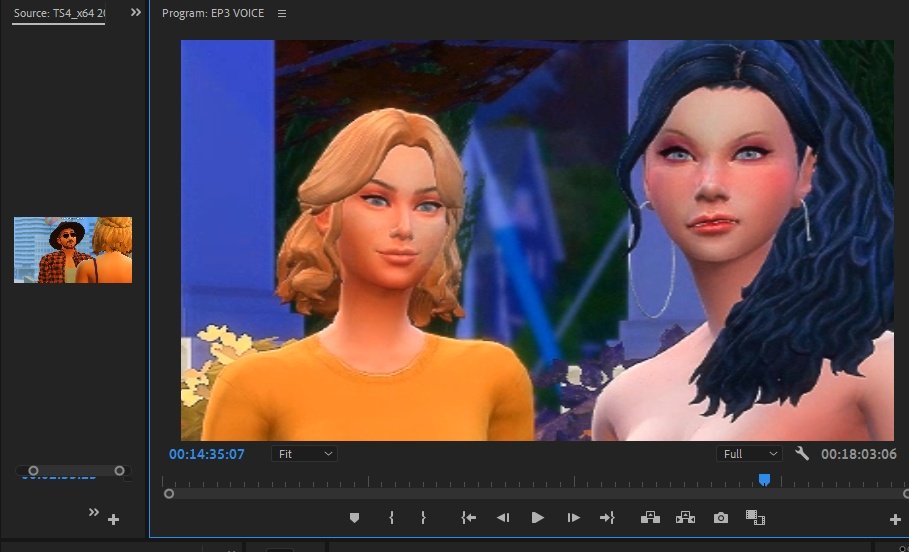Click Program: EP3 VOICE panel title
The height and width of the screenshot is (552, 909).
click(x=213, y=13)
